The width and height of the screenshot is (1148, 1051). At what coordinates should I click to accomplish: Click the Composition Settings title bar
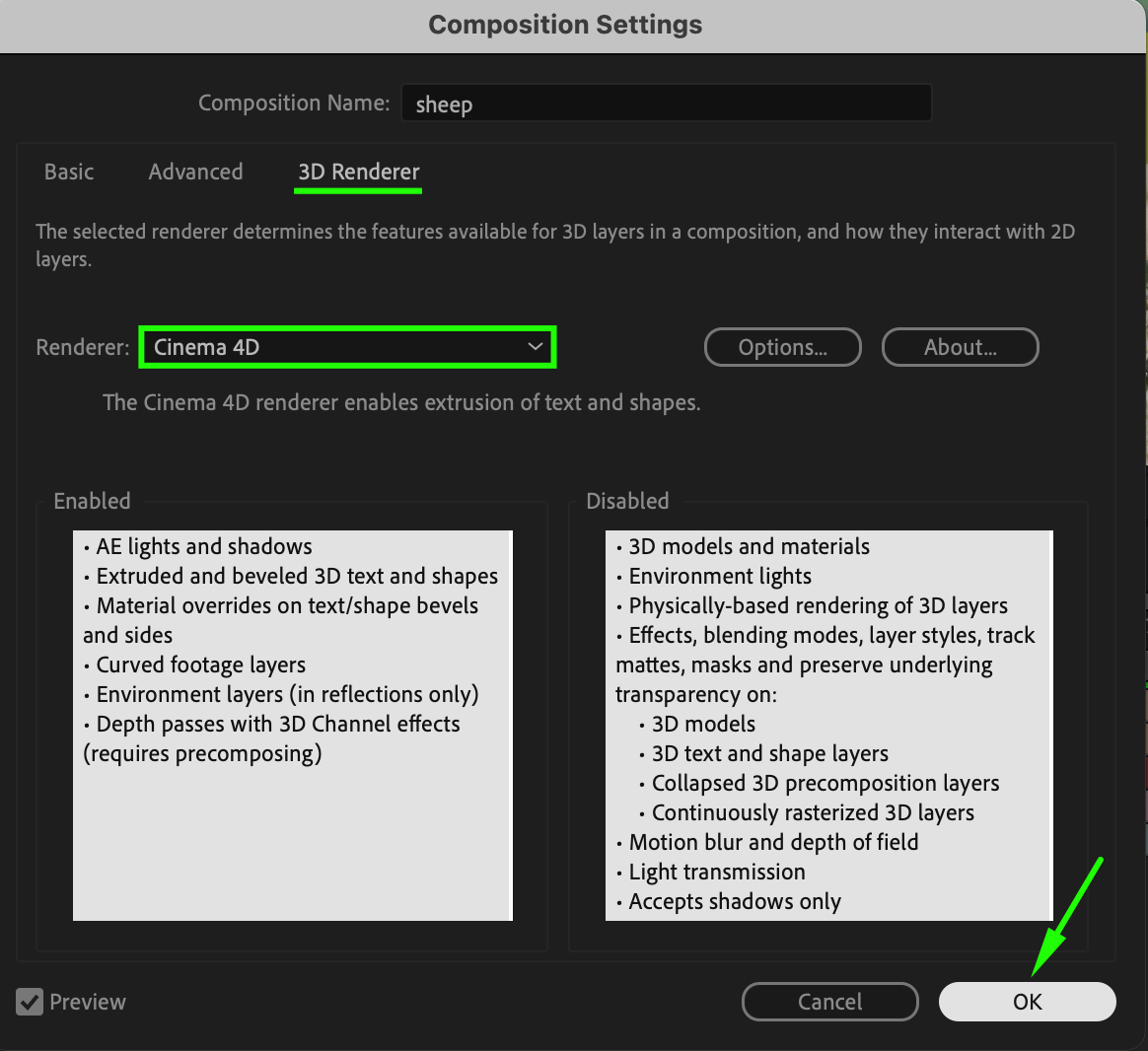(x=565, y=25)
